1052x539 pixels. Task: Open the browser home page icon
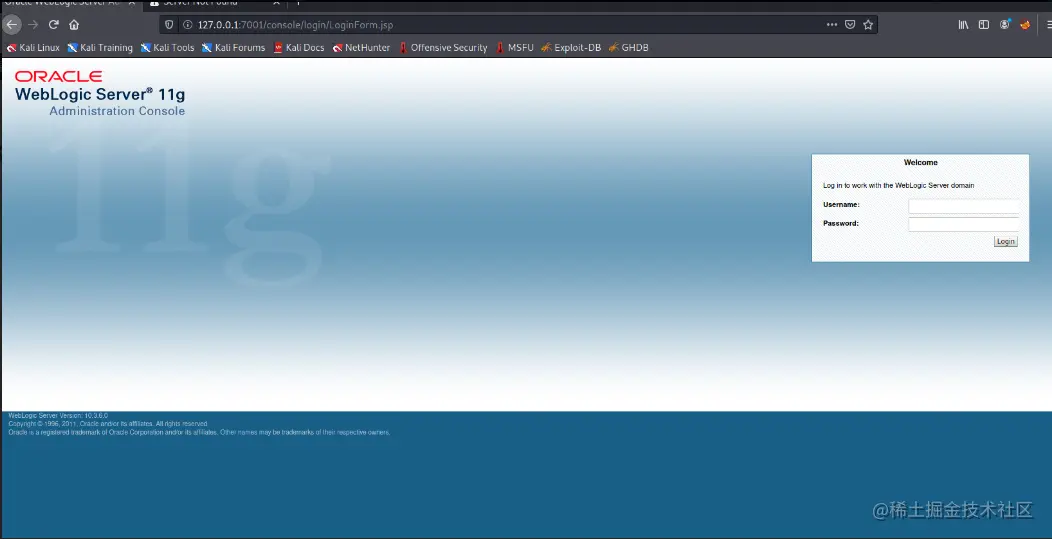(74, 25)
